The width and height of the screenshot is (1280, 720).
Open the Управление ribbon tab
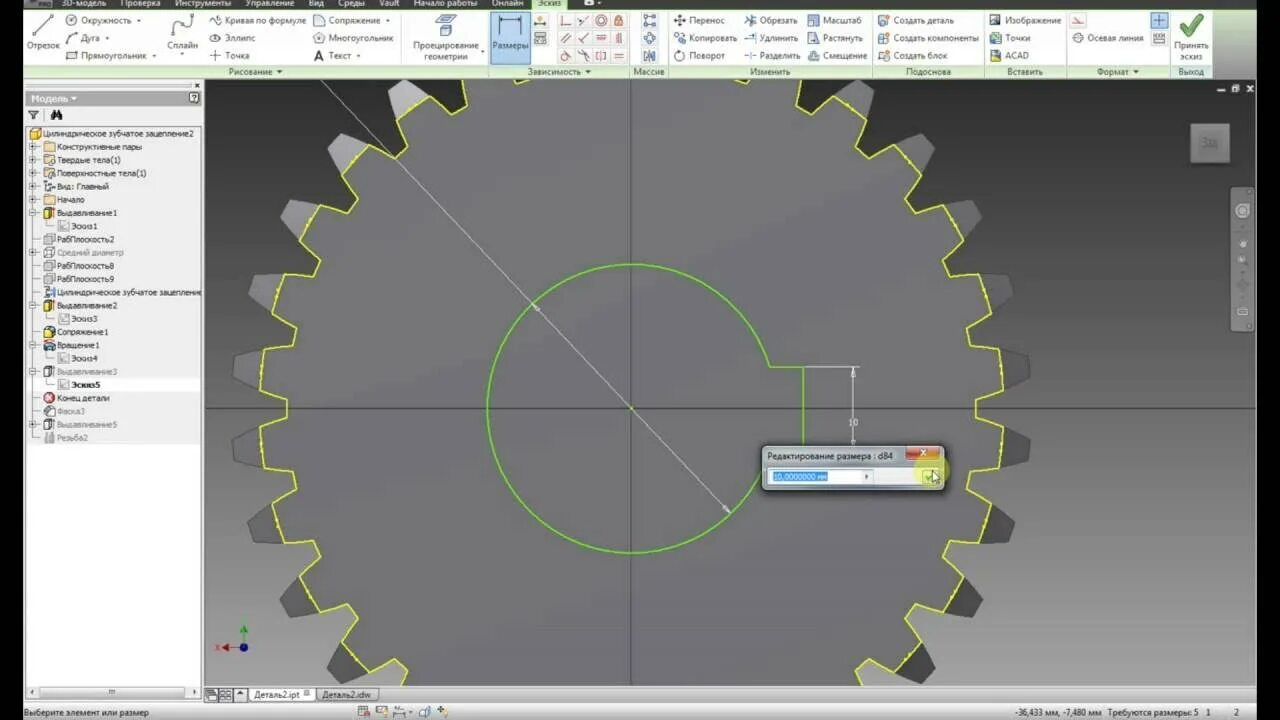270,4
